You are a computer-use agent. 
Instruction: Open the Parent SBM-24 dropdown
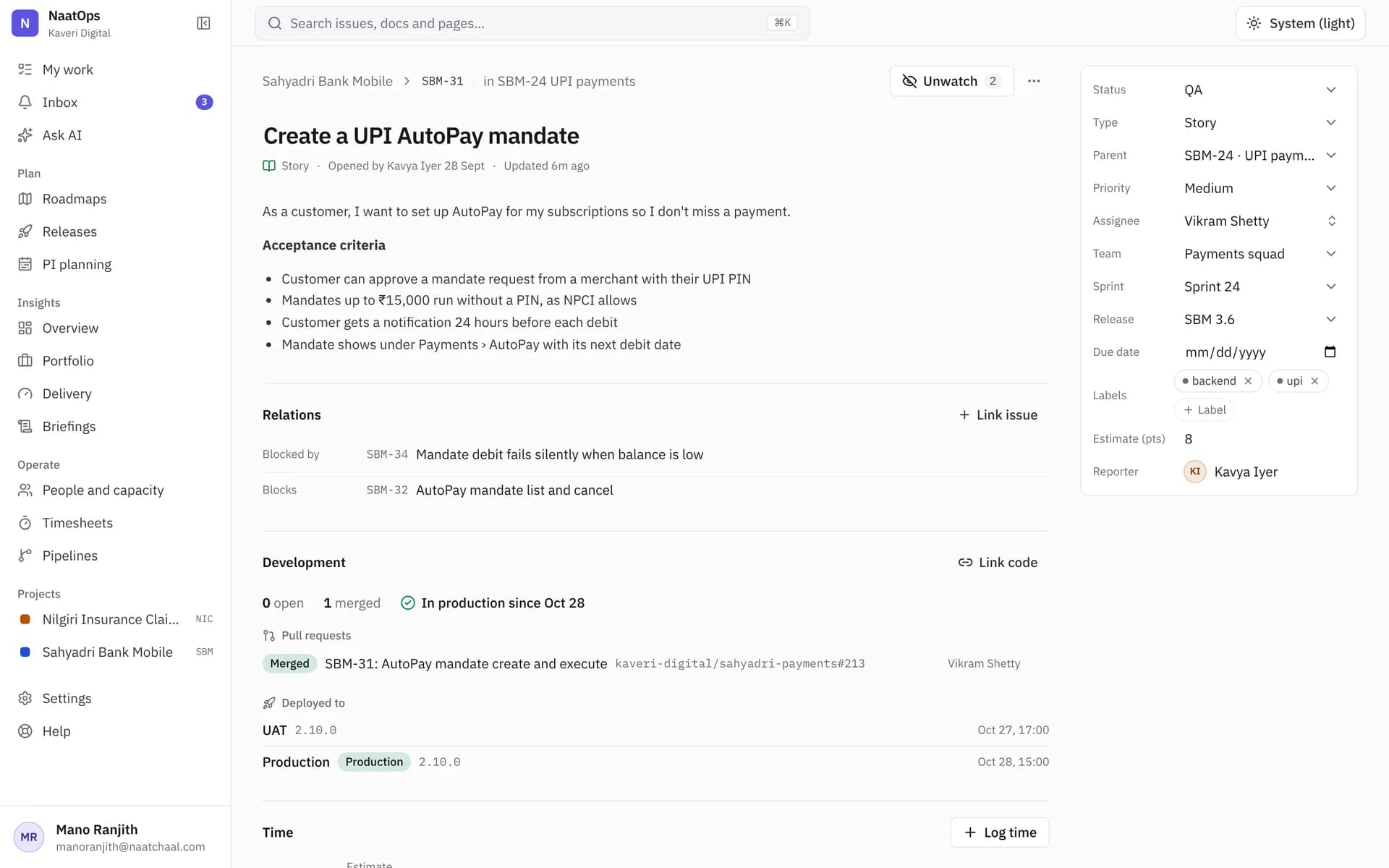tap(1260, 156)
